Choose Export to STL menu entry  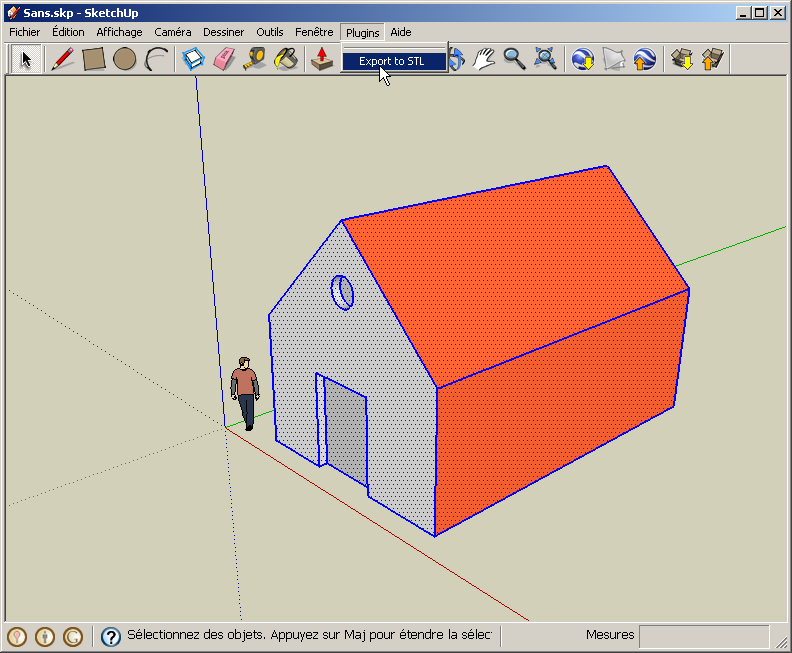coord(394,61)
